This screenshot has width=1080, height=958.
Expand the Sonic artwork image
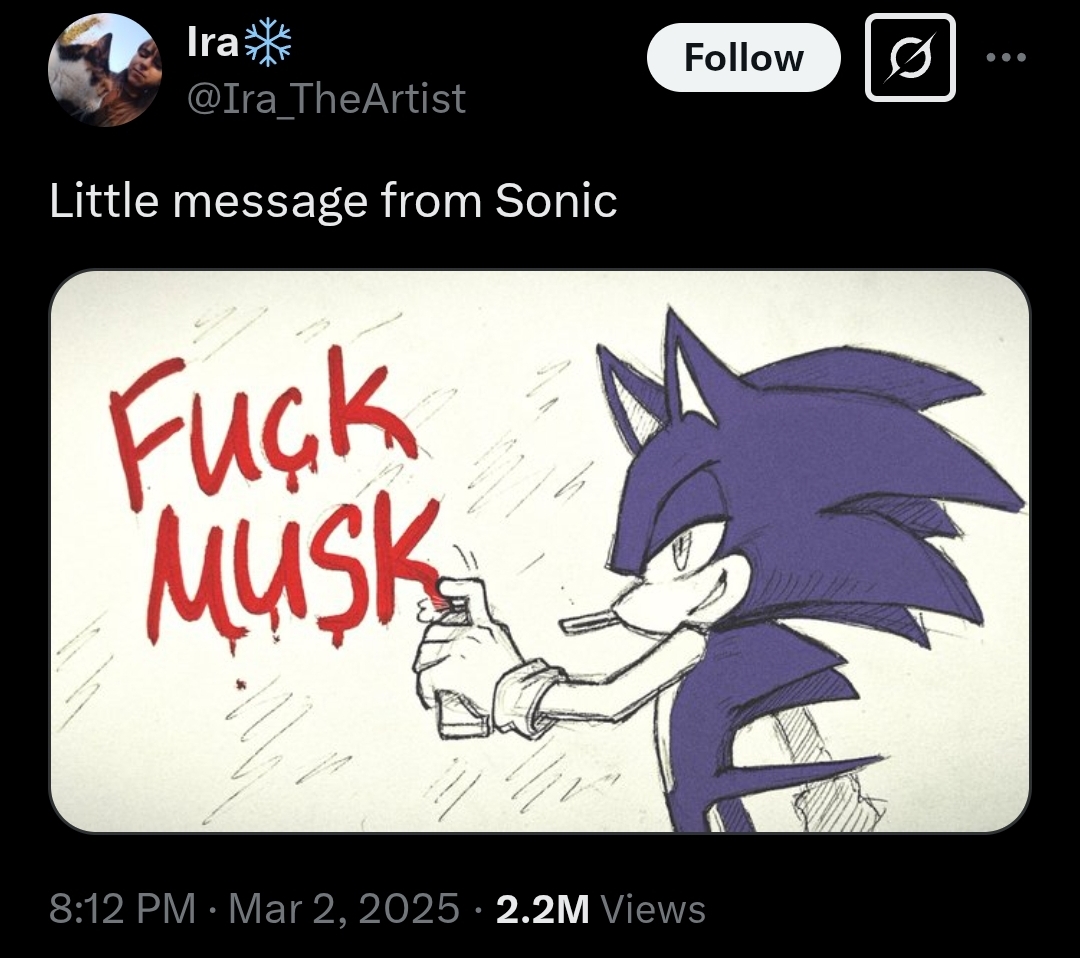(539, 550)
